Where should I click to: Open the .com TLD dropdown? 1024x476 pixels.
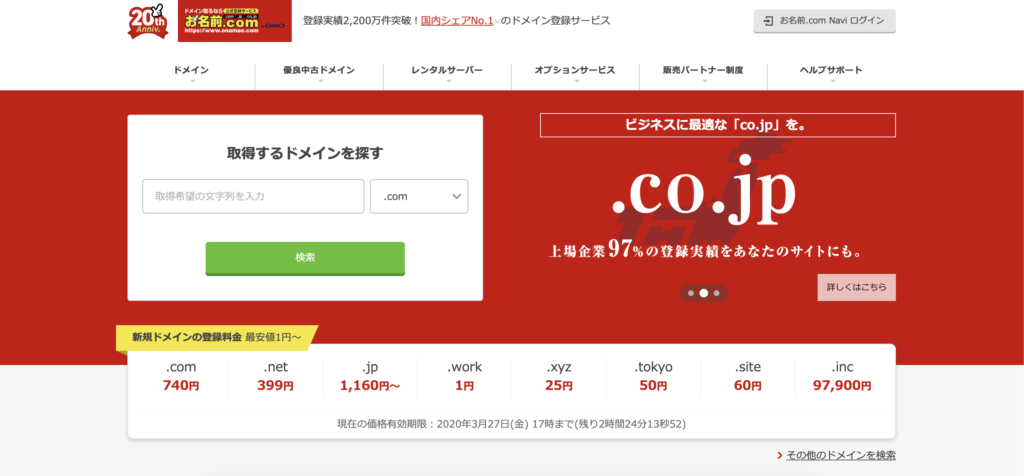[419, 196]
